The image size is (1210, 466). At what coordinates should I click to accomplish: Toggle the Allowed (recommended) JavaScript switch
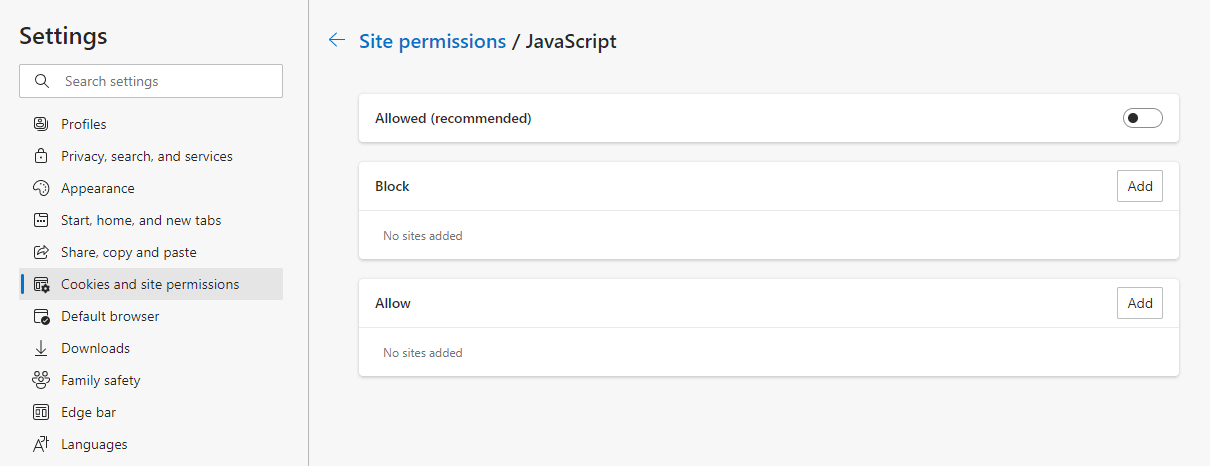1143,118
